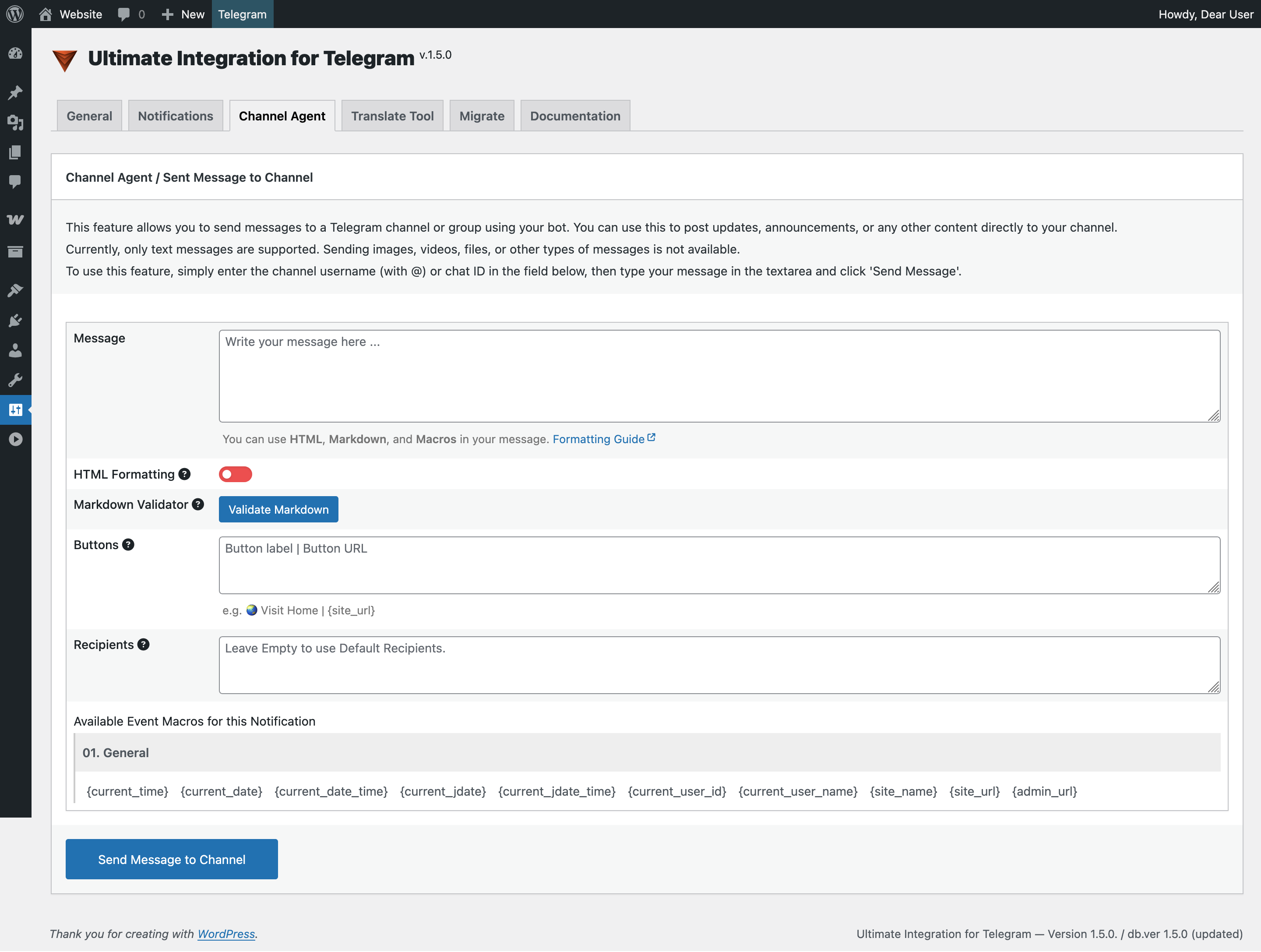
Task: Click the Website link in admin bar
Action: [x=81, y=14]
